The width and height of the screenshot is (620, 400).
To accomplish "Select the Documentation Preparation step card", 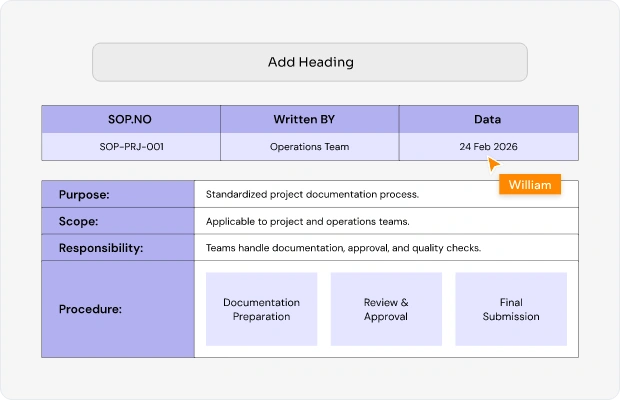I will 261,309.
